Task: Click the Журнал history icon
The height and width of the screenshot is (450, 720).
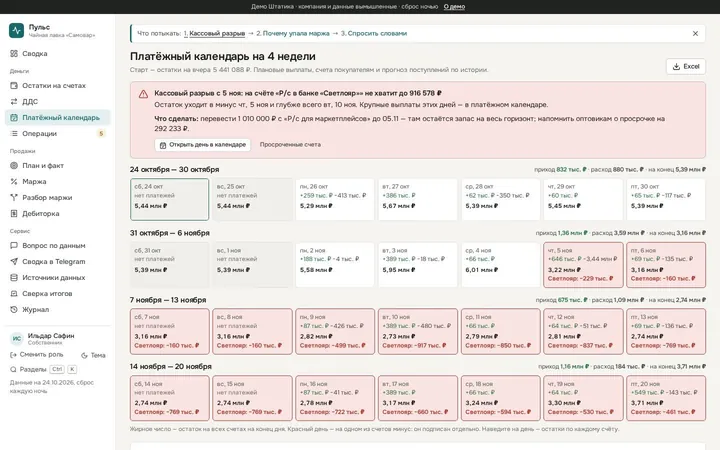Action: pyautogui.click(x=14, y=309)
